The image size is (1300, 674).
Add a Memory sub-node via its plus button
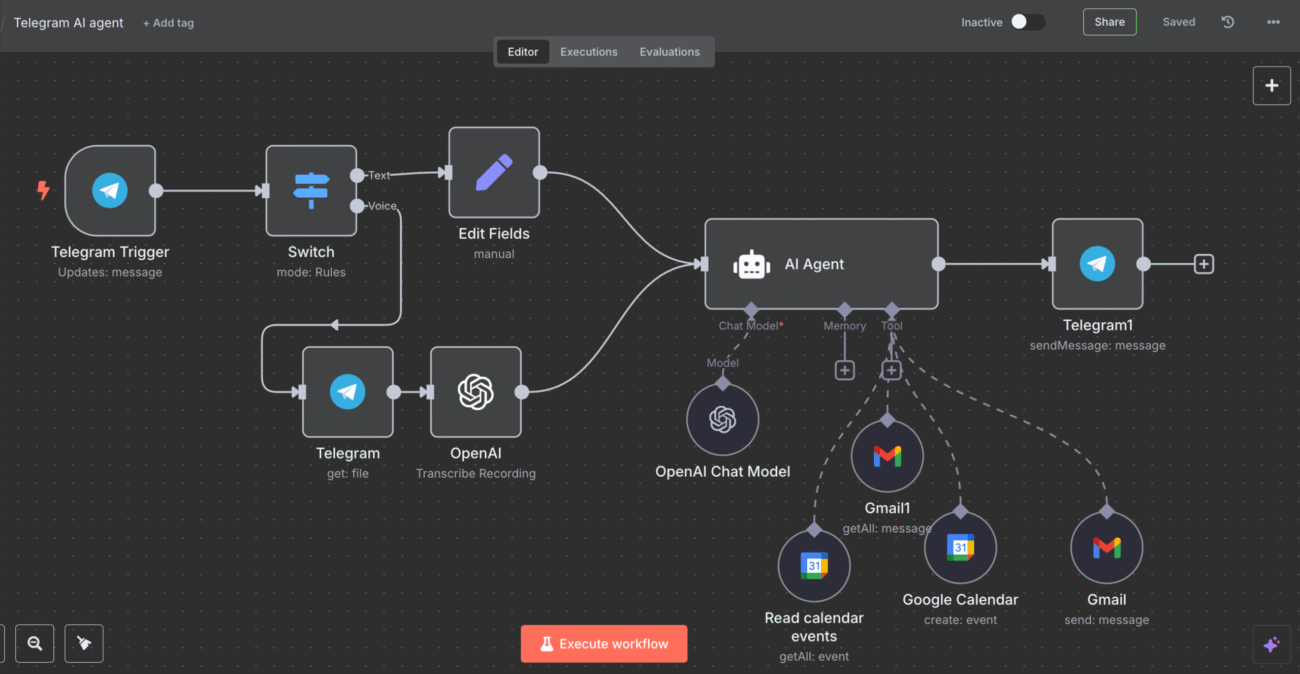tap(844, 369)
